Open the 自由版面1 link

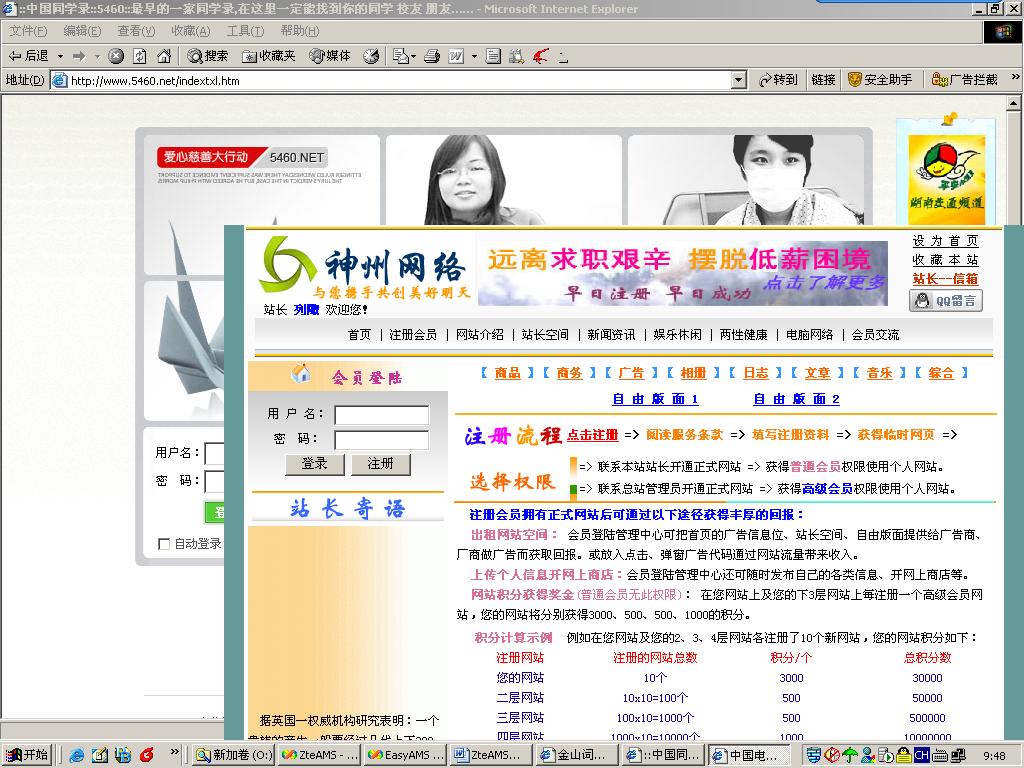[x=655, y=399]
